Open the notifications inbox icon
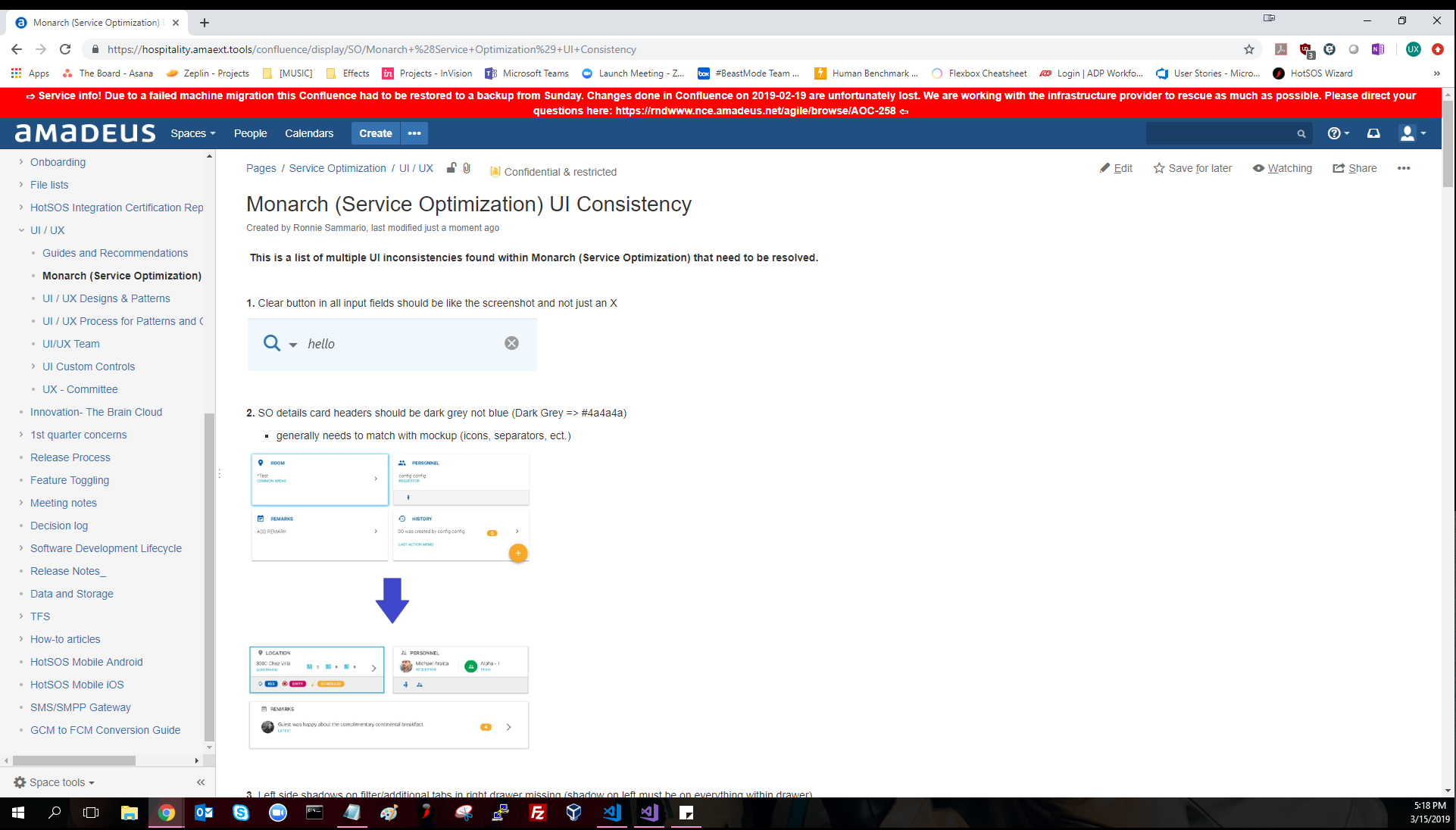 click(x=1373, y=133)
